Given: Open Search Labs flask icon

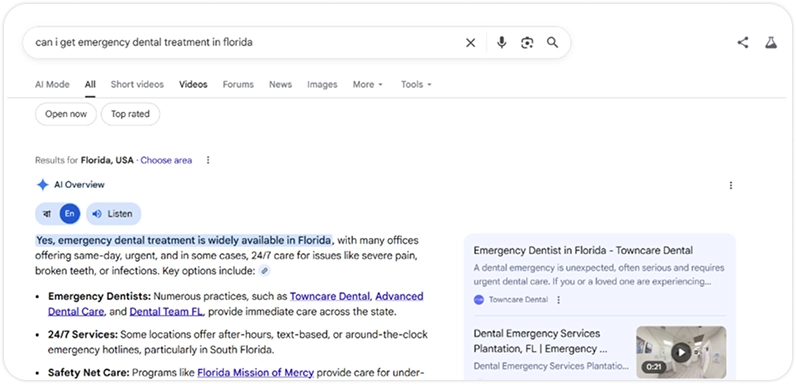Looking at the screenshot, I should tap(771, 43).
